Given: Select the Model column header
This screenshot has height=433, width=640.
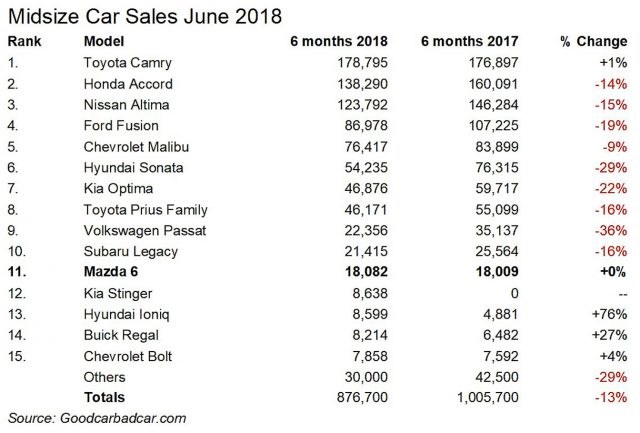Looking at the screenshot, I should point(103,44).
